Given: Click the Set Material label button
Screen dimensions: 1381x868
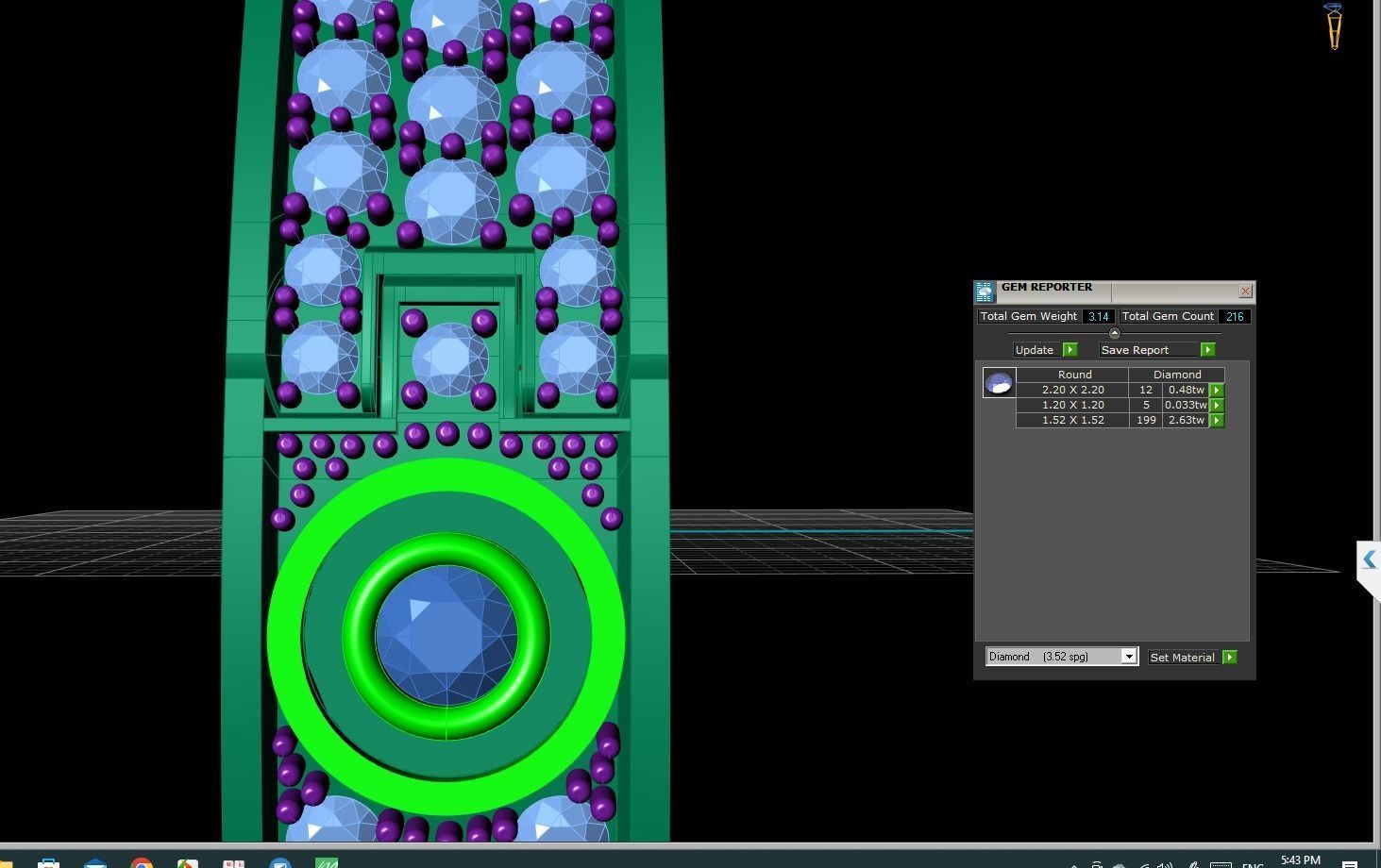Looking at the screenshot, I should [1182, 658].
